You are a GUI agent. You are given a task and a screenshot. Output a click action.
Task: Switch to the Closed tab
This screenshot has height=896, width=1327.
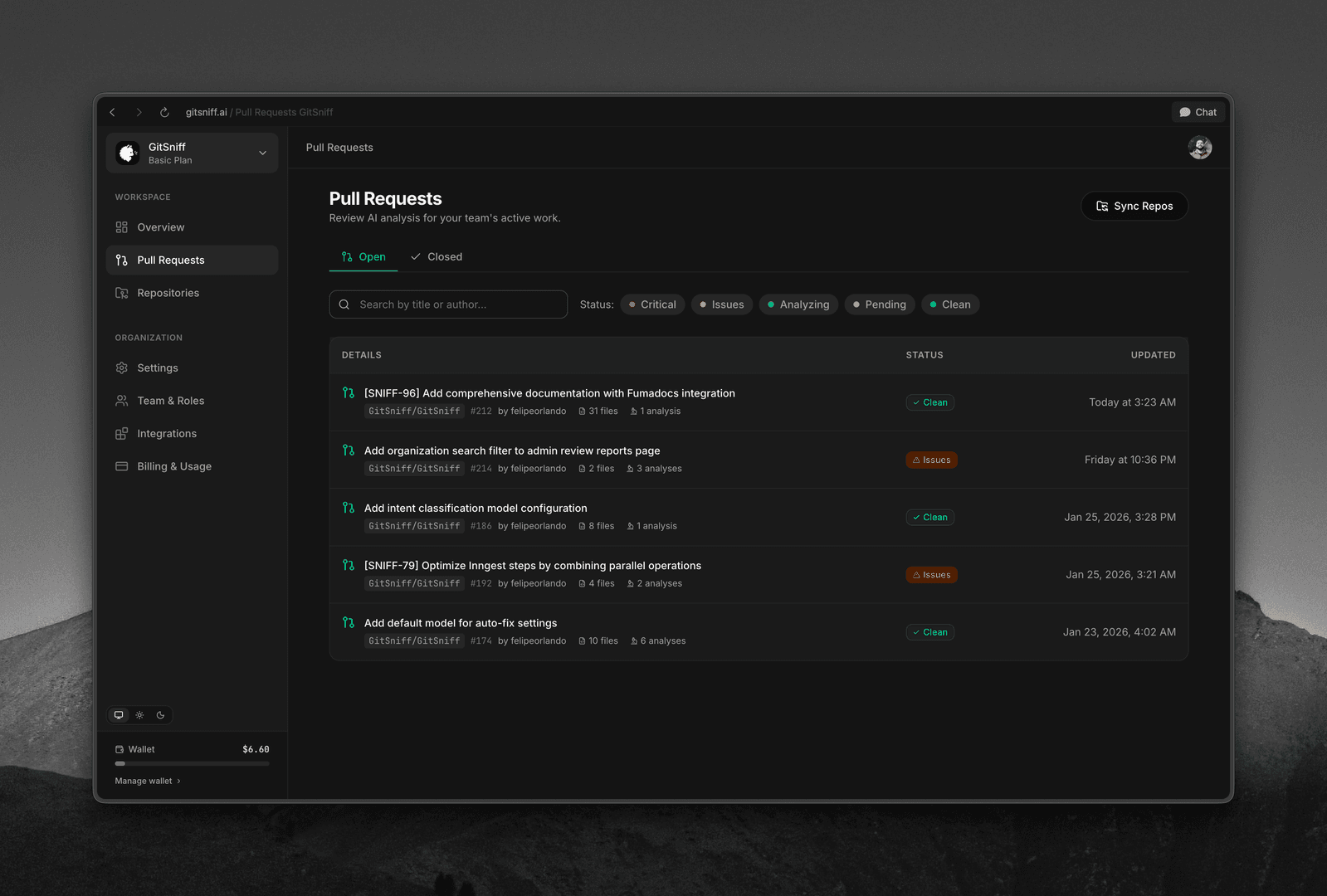[x=437, y=257]
